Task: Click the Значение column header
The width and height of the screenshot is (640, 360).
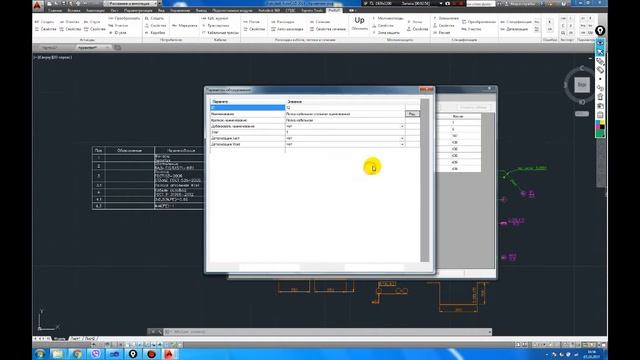Action: pyautogui.click(x=295, y=102)
